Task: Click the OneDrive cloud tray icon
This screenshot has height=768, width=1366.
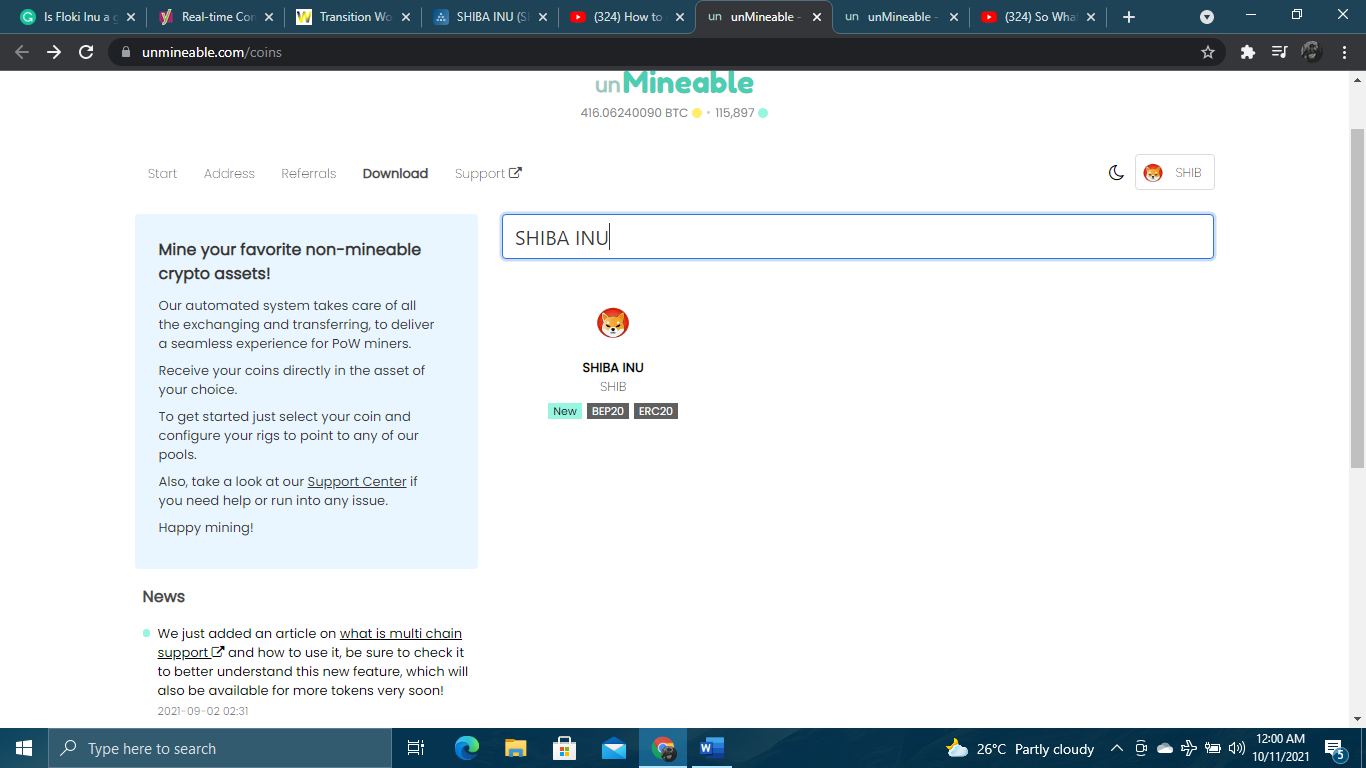Action: click(1165, 748)
